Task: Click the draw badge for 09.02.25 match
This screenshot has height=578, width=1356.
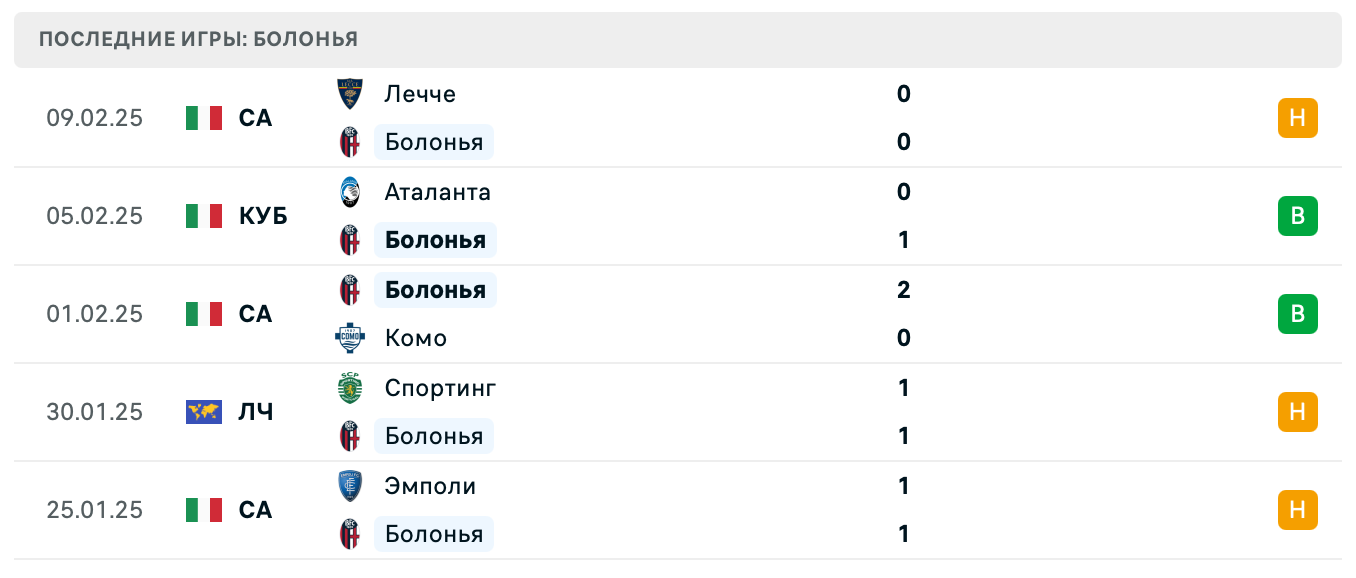Action: [1297, 118]
